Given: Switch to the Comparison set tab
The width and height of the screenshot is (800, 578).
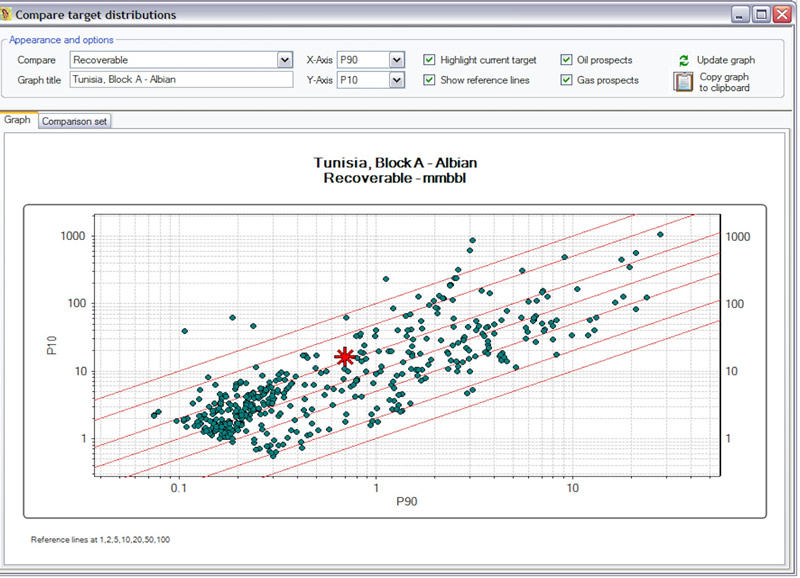Looking at the screenshot, I should pos(76,121).
